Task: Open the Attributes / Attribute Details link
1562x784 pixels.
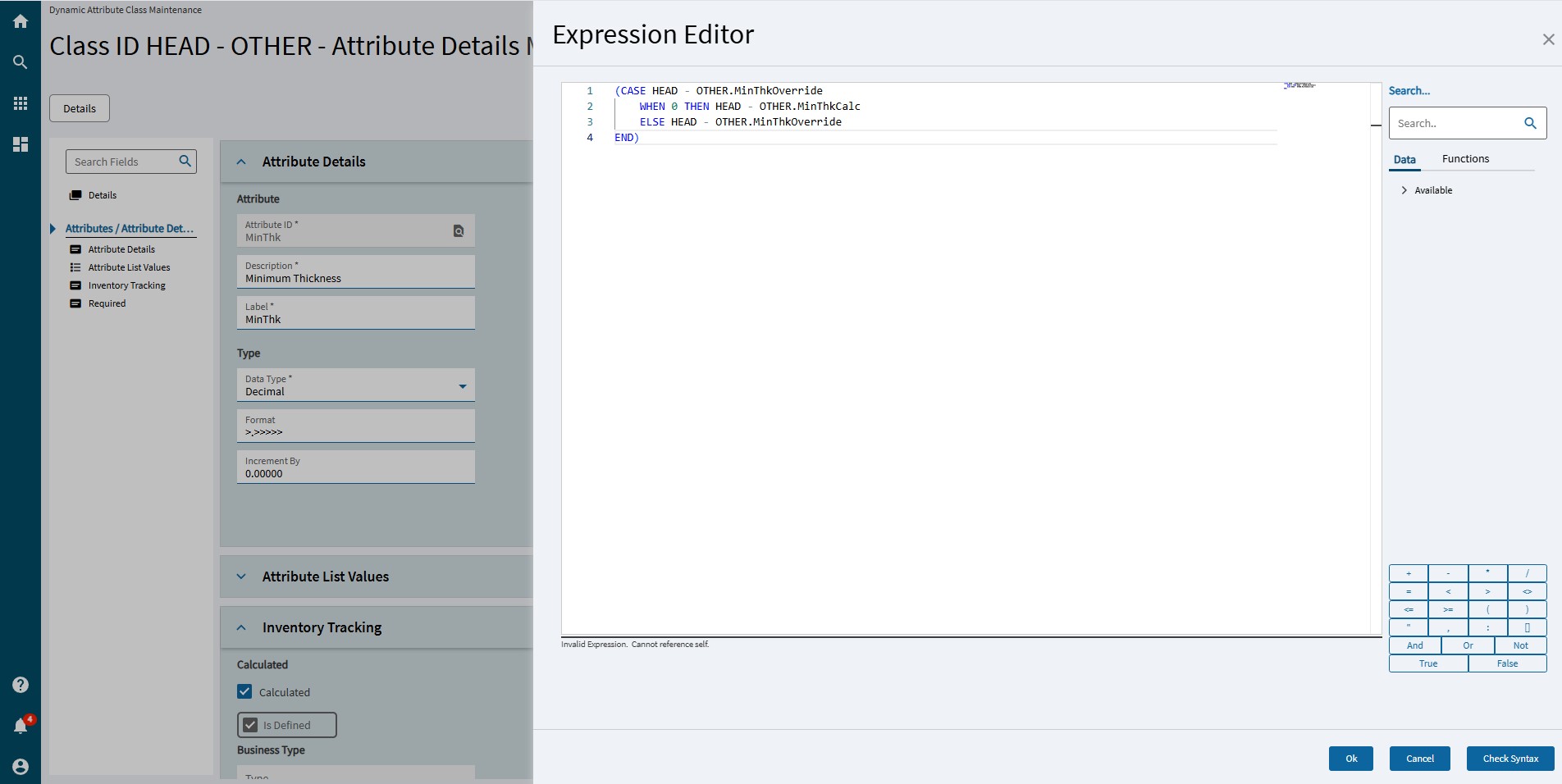Action: pyautogui.click(x=130, y=229)
